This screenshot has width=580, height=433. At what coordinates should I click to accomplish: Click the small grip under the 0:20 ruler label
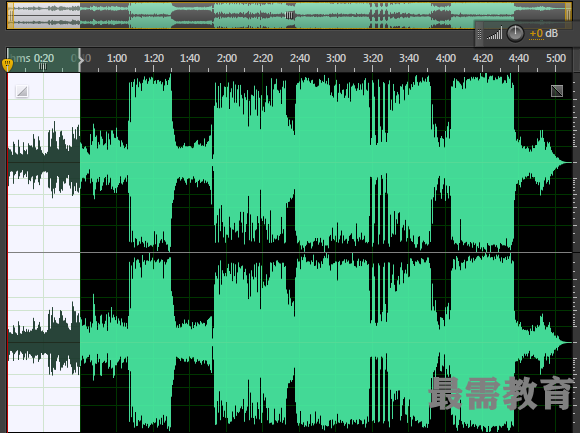[x=43, y=67]
